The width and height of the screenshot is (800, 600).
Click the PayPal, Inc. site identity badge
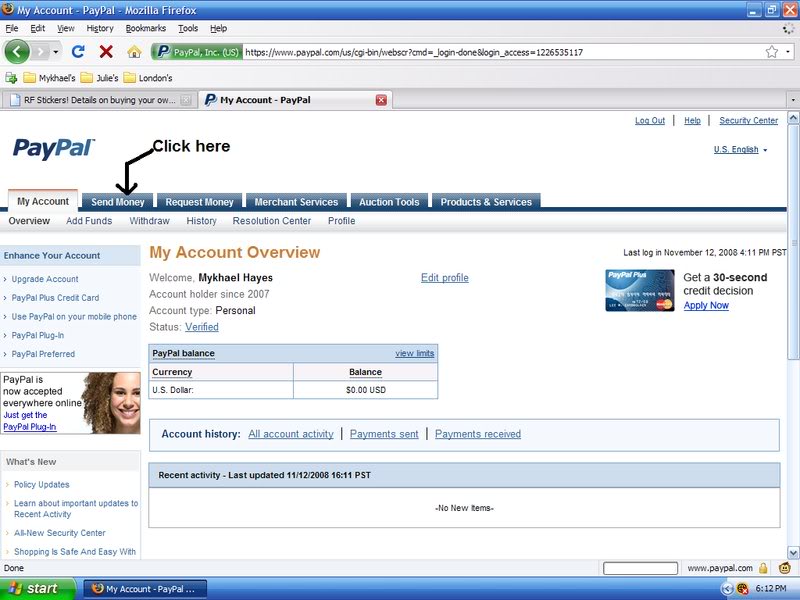[x=196, y=52]
